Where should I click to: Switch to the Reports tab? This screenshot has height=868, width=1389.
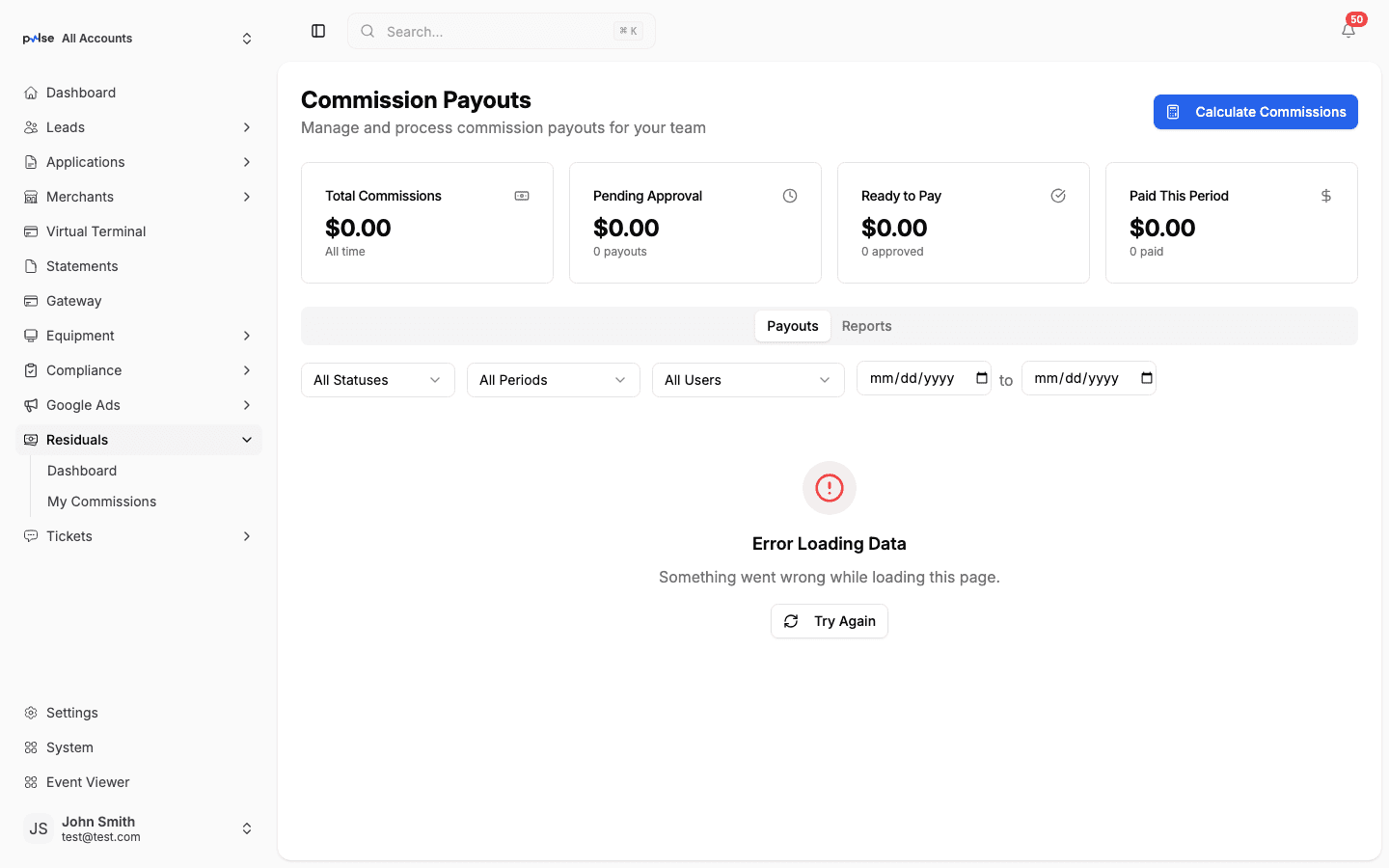click(x=866, y=326)
